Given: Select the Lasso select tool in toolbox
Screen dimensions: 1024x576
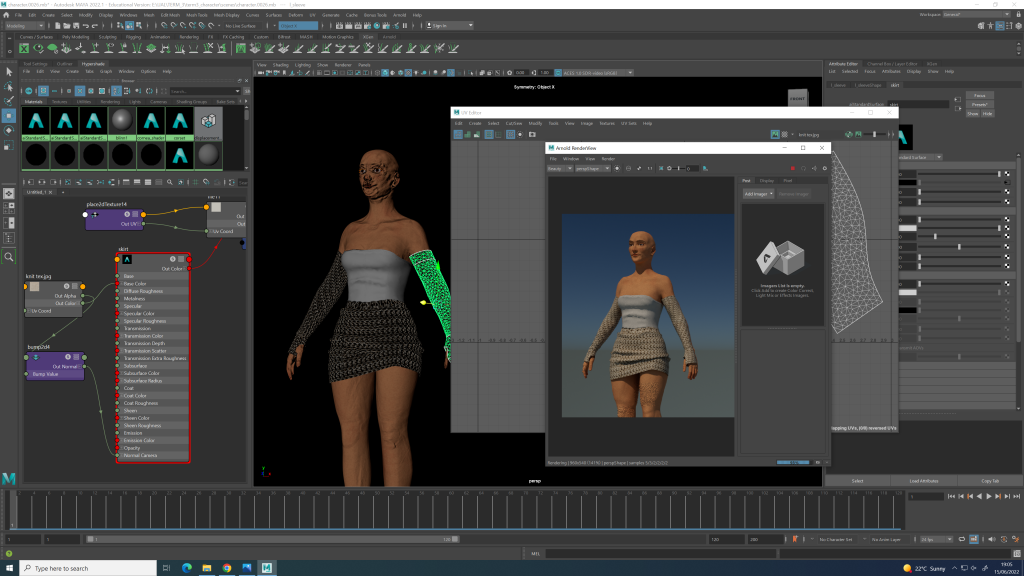Looking at the screenshot, I should (9, 86).
